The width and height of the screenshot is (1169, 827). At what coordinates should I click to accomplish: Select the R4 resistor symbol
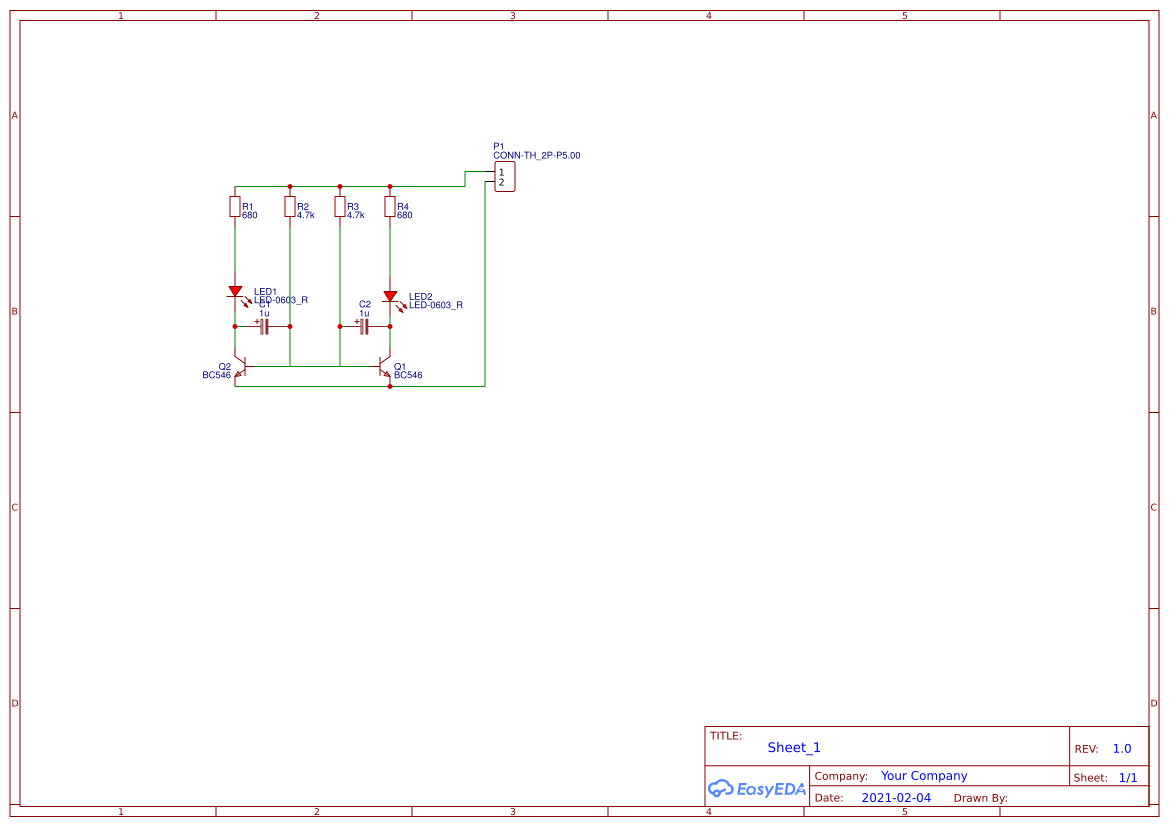[390, 207]
